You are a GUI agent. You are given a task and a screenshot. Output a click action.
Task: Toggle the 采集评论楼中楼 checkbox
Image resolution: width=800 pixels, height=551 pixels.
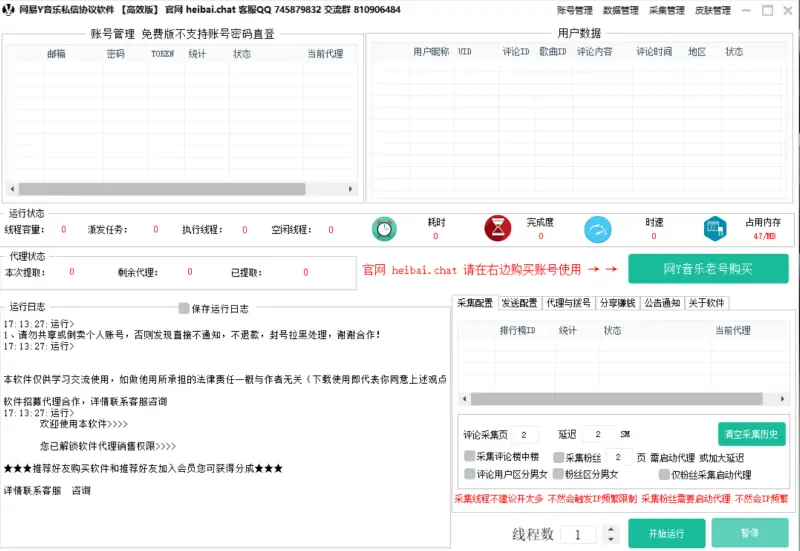pos(470,456)
